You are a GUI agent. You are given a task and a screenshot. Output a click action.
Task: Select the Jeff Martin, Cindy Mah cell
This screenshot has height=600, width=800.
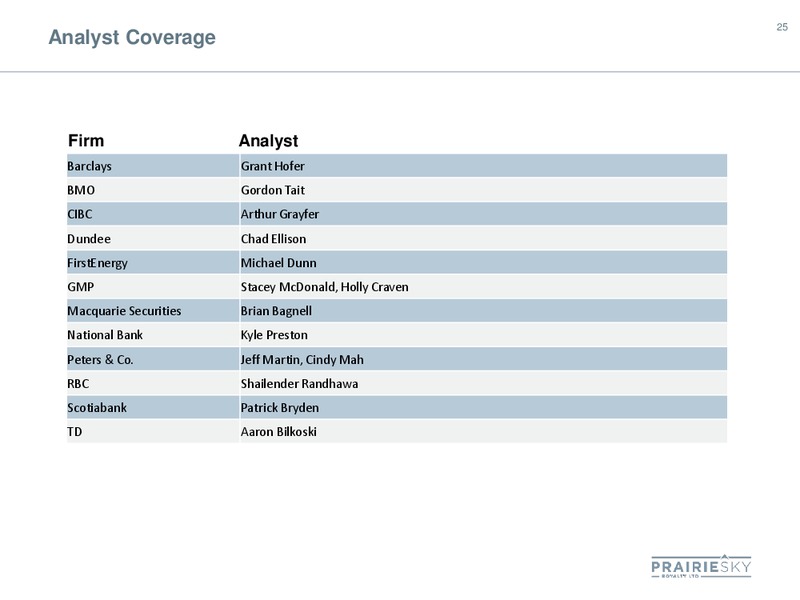click(483, 359)
